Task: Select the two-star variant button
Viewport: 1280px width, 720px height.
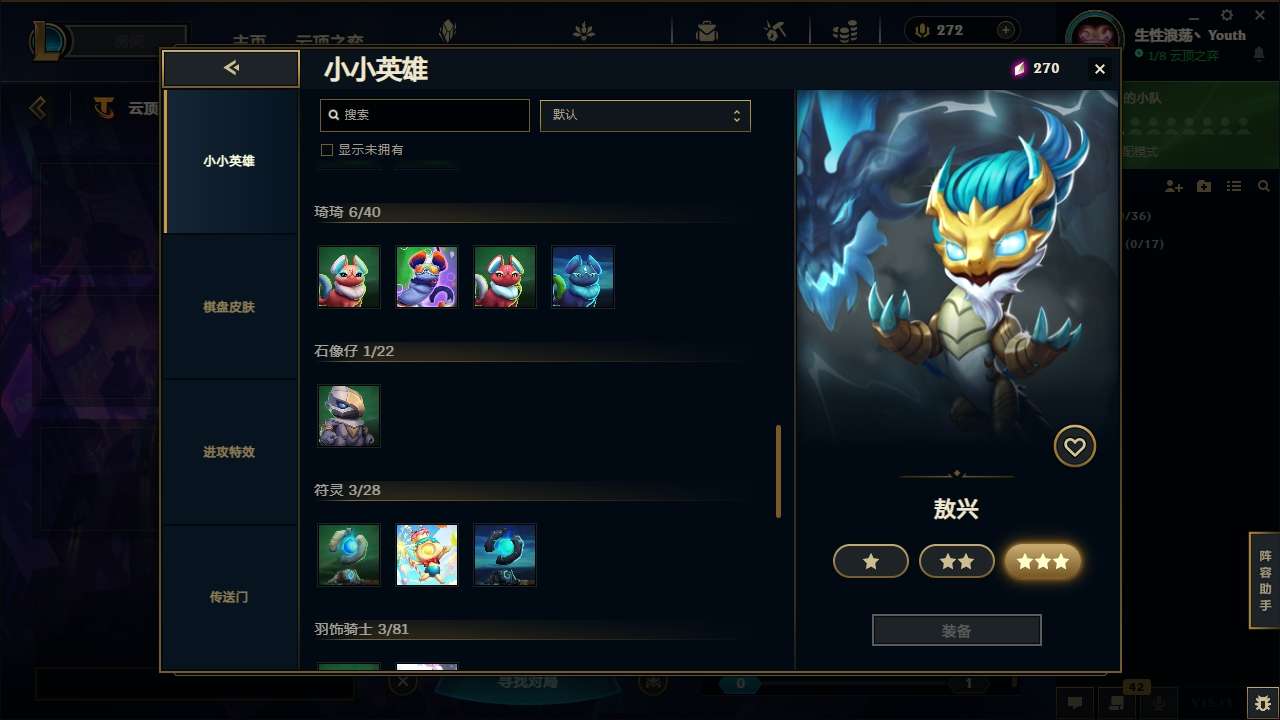Action: coord(957,562)
